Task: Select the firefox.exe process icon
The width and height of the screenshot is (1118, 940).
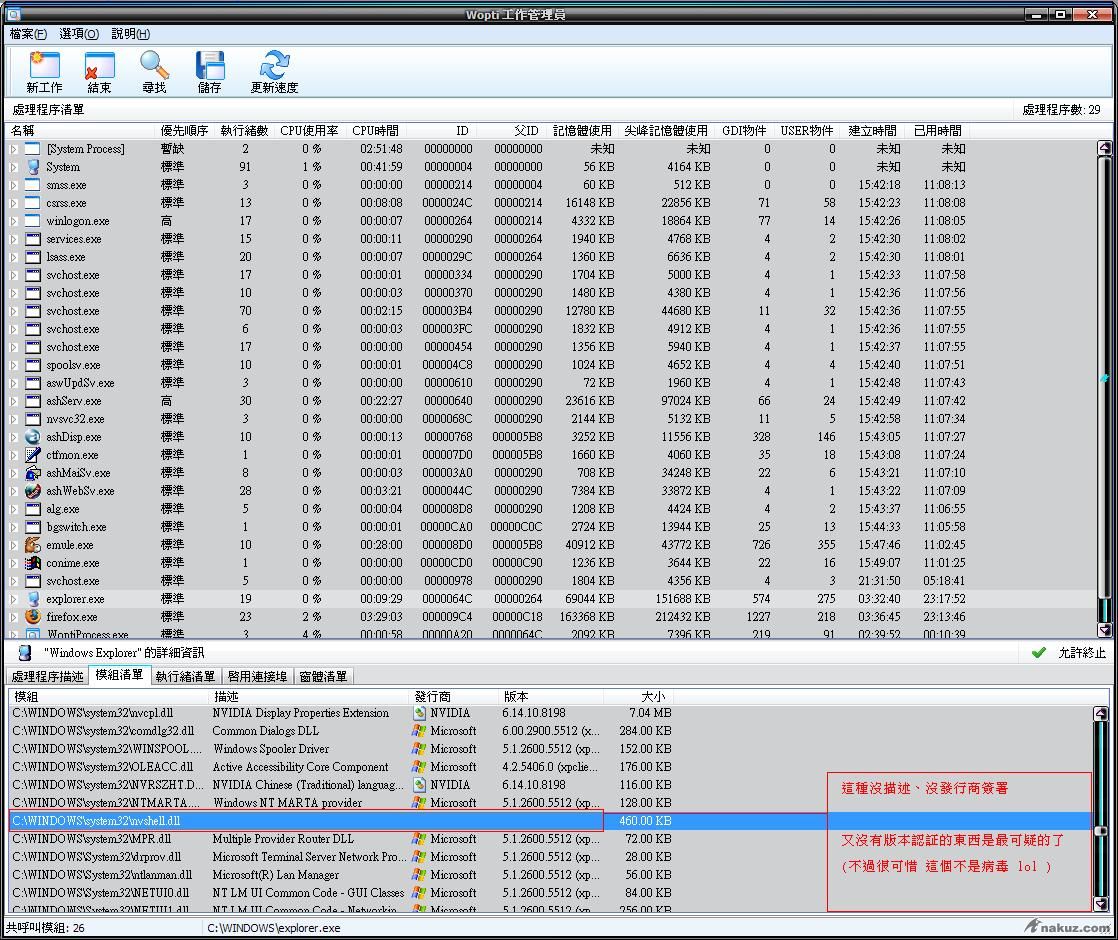Action: tap(33, 617)
